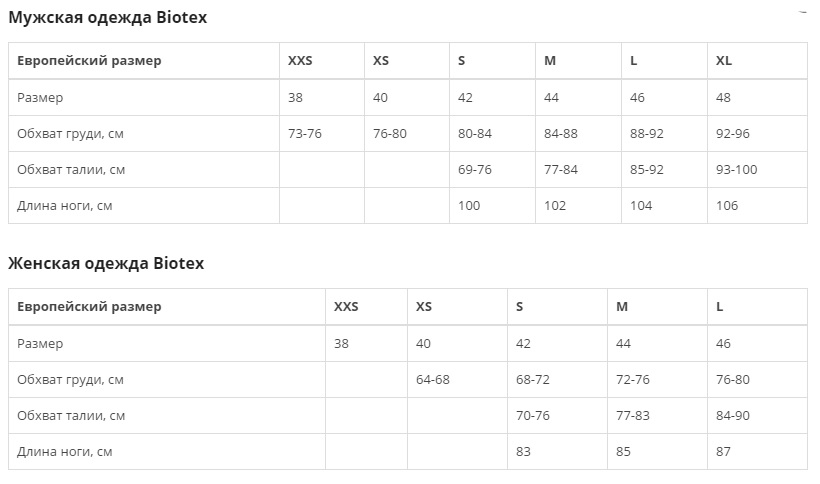Screen dimensions: 820x484
Task: Click the "Обхват талии, см" label in men's table
Action: point(71,170)
